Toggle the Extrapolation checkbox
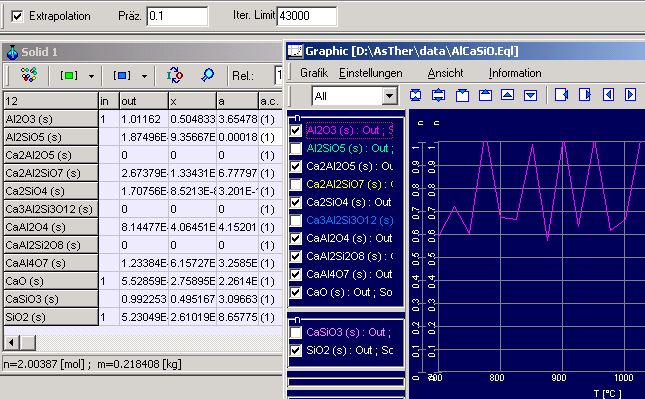Viewport: 645px width, 399px height. tap(17, 16)
